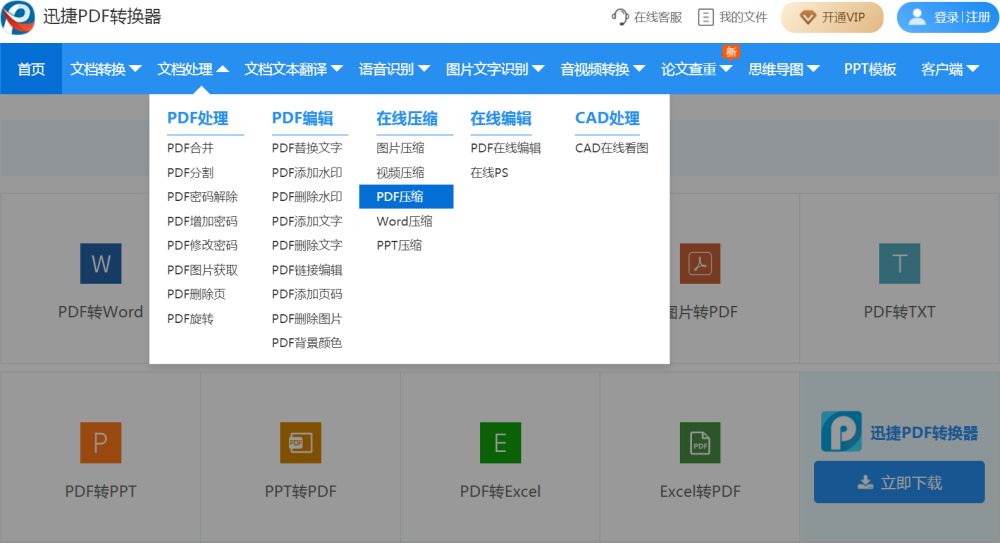Select PDF添加页码 item

coord(307,294)
